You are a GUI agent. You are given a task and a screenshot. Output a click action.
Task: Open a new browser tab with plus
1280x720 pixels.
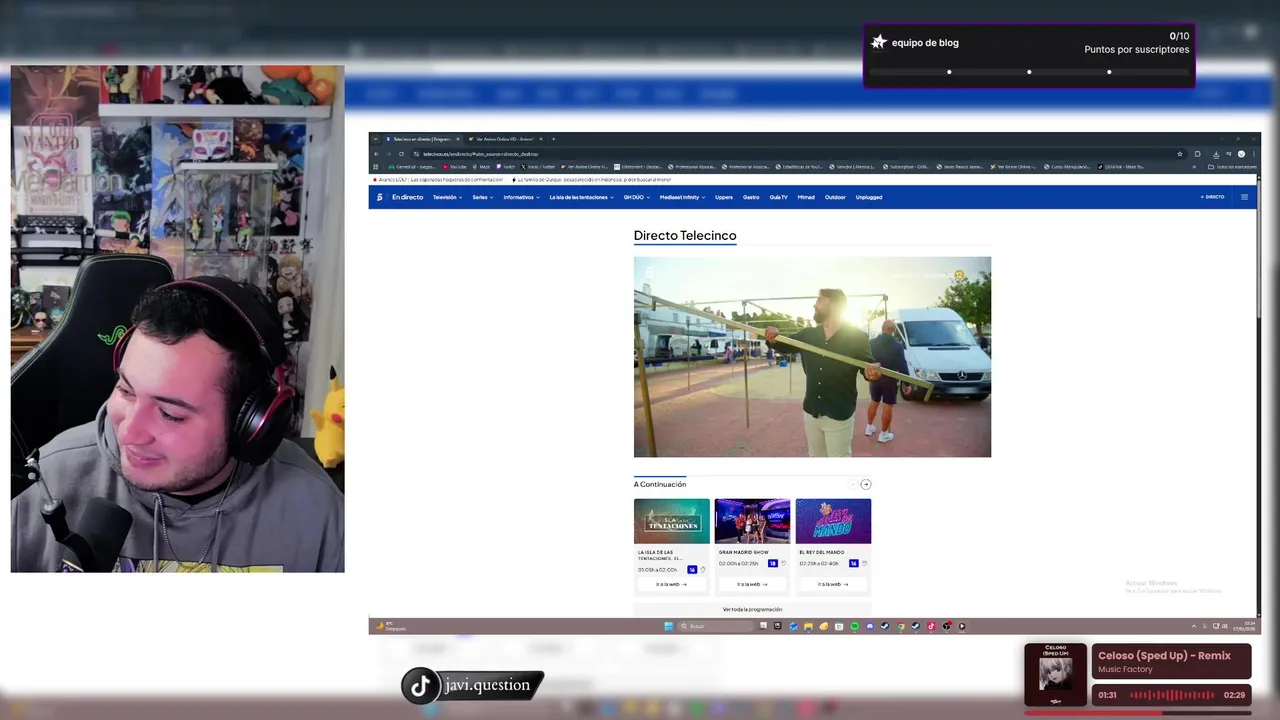click(x=553, y=139)
